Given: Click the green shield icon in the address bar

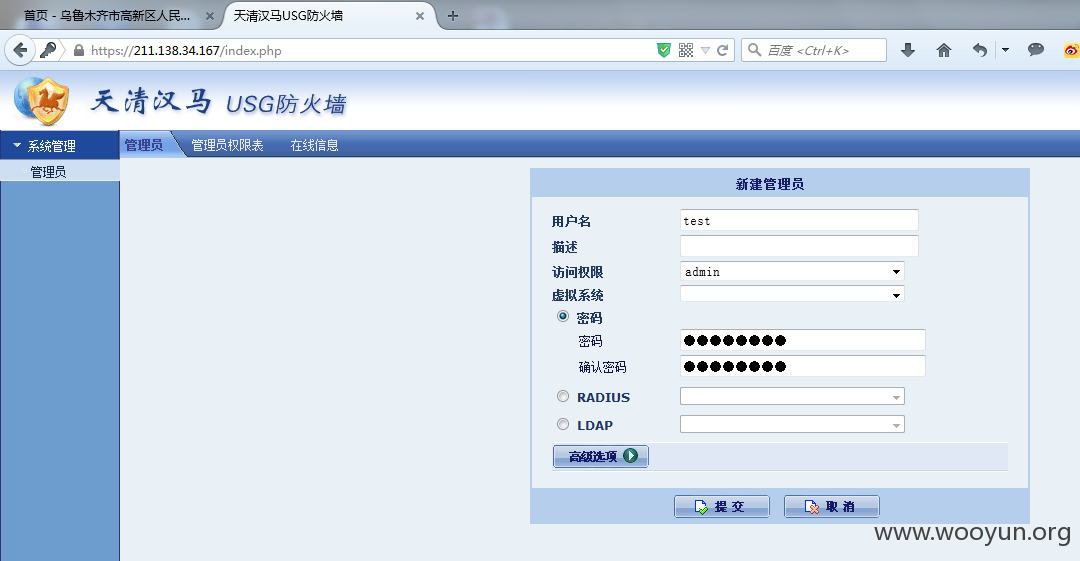Looking at the screenshot, I should pyautogui.click(x=664, y=50).
